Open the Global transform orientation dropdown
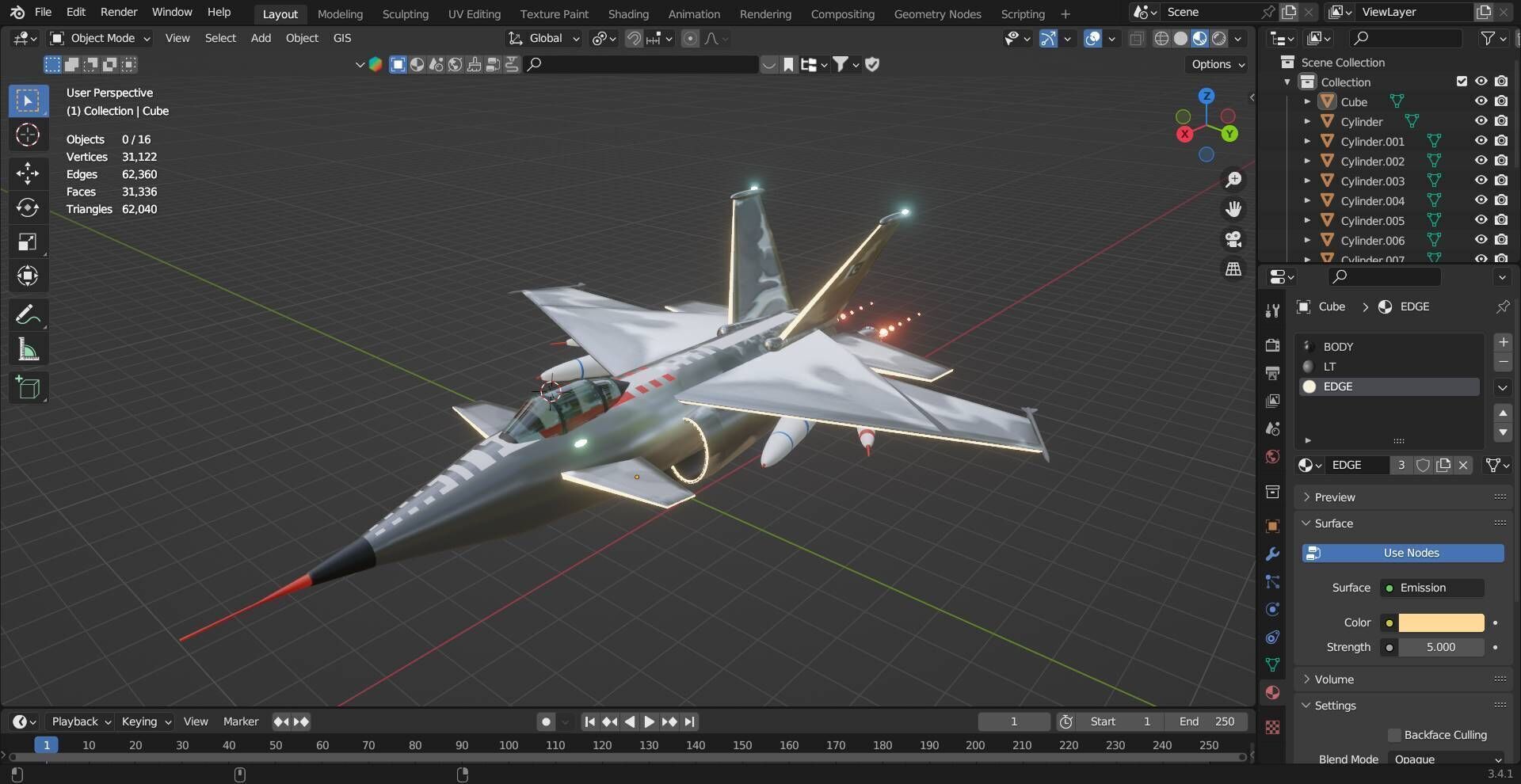The width and height of the screenshot is (1521, 784). [x=544, y=38]
